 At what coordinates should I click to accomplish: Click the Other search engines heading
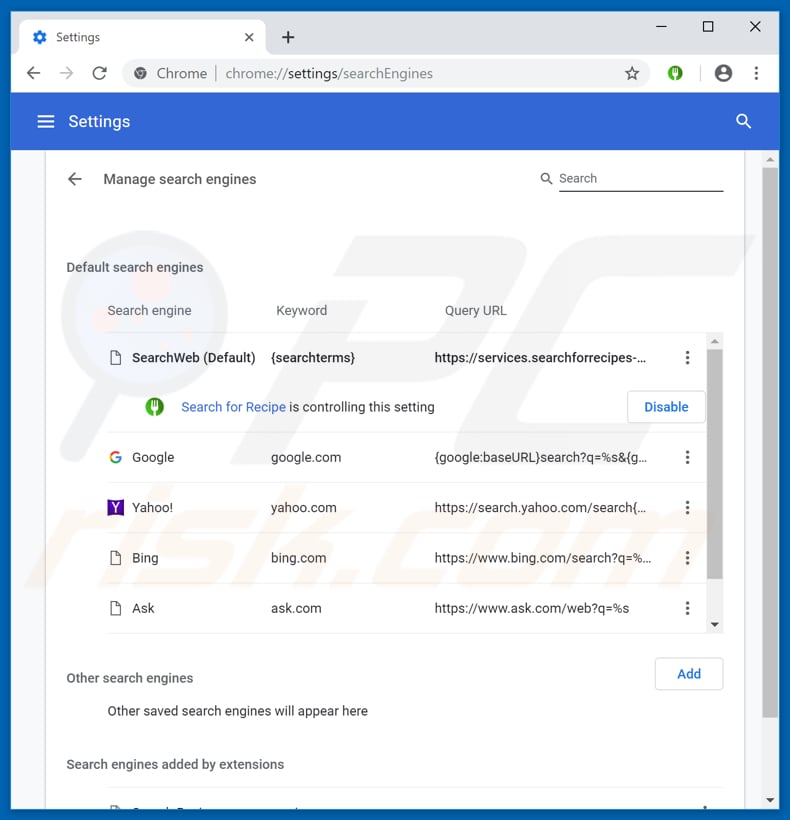pyautogui.click(x=130, y=678)
